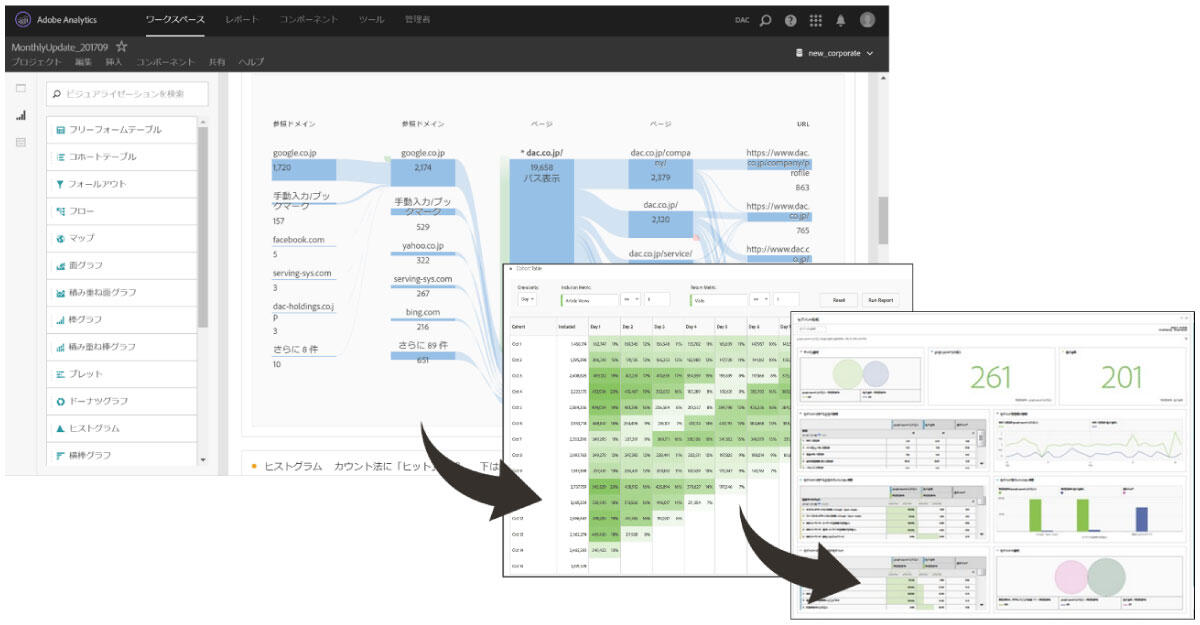The width and height of the screenshot is (1200, 625).
Task: Open the コンポーネント menu in project bar
Action: tap(165, 62)
